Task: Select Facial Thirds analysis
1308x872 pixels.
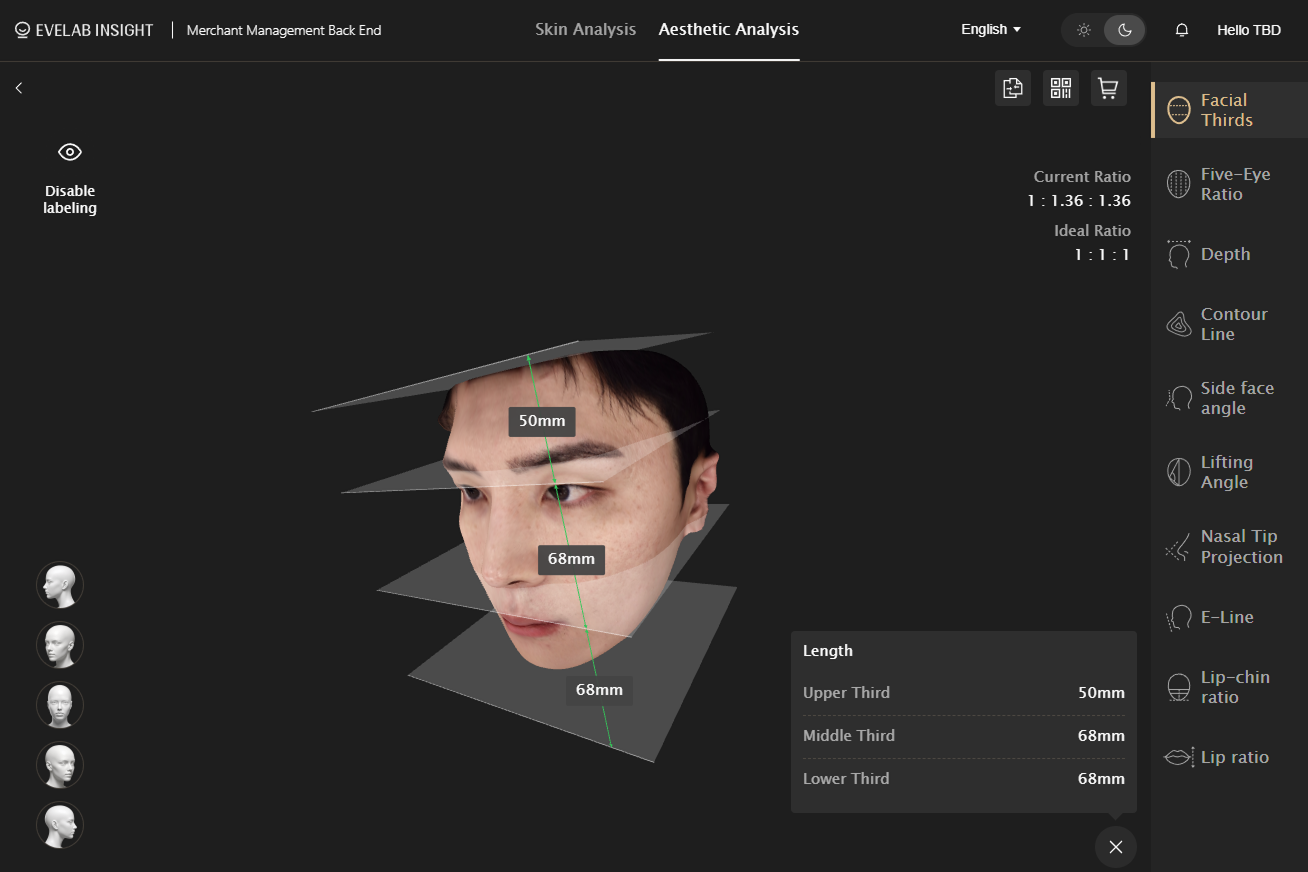Action: pyautogui.click(x=1229, y=110)
